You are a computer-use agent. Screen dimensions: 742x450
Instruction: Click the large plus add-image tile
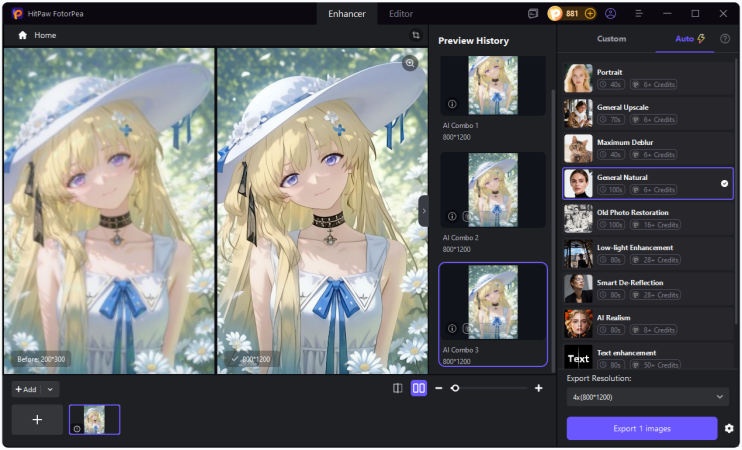tap(37, 420)
